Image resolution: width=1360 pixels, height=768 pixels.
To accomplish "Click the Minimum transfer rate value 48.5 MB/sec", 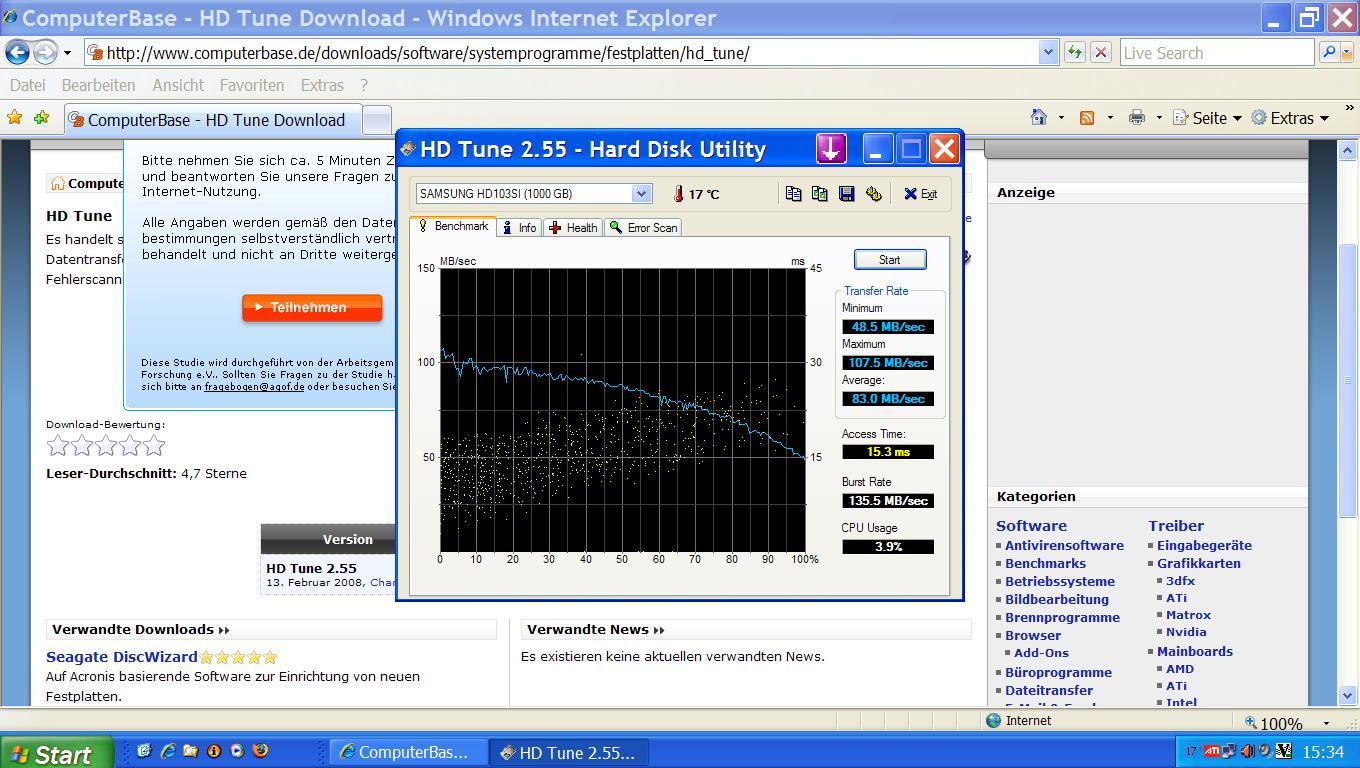I will (x=888, y=327).
